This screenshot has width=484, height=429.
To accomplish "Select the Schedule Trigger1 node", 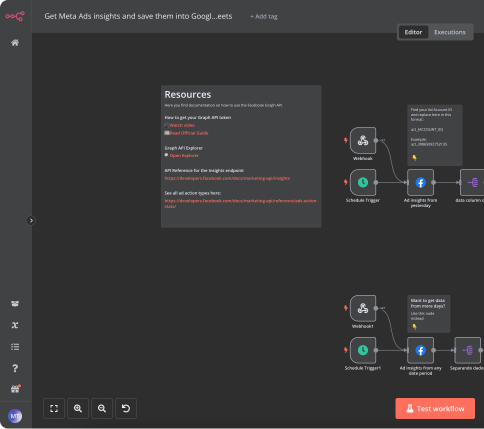I will pyautogui.click(x=363, y=350).
